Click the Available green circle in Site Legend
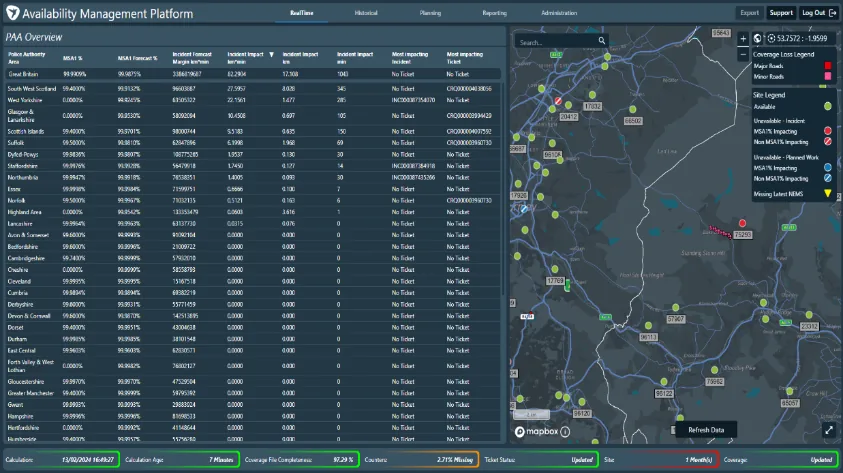The height and width of the screenshot is (473, 843). [828, 106]
